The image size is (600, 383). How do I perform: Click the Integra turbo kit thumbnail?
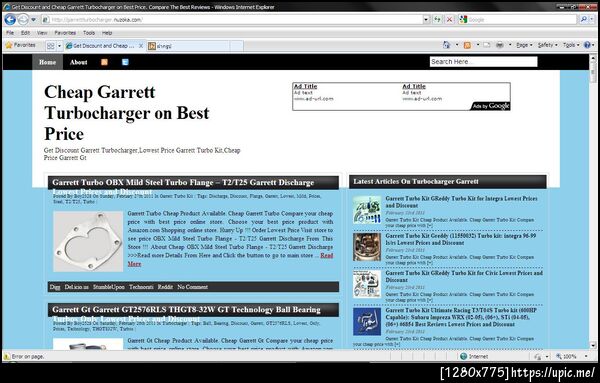click(367, 210)
